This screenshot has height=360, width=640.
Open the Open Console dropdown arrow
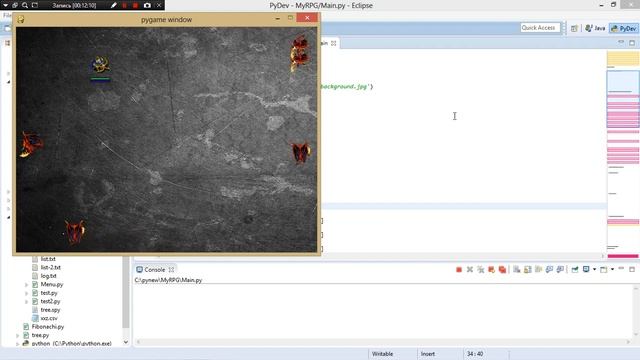(612, 269)
